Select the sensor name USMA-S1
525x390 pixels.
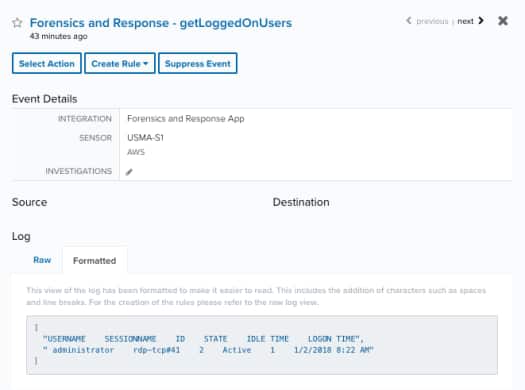[x=145, y=138]
